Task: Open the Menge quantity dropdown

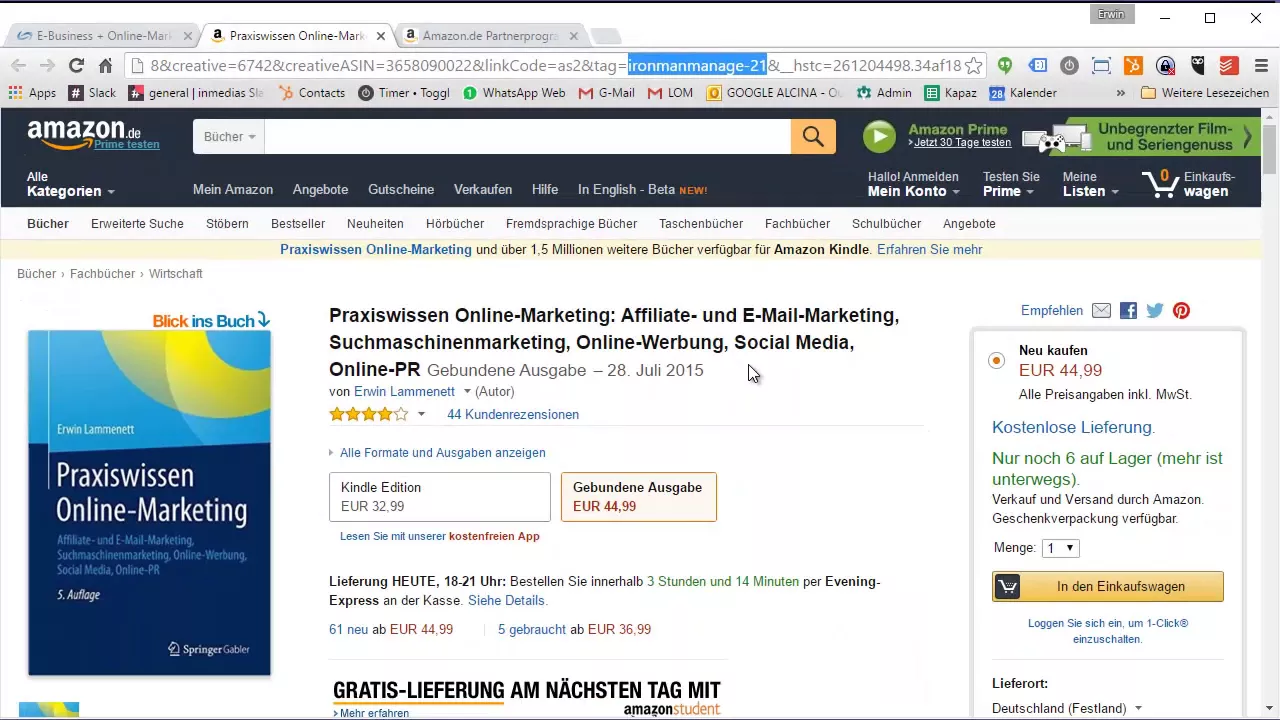Action: [x=1060, y=548]
